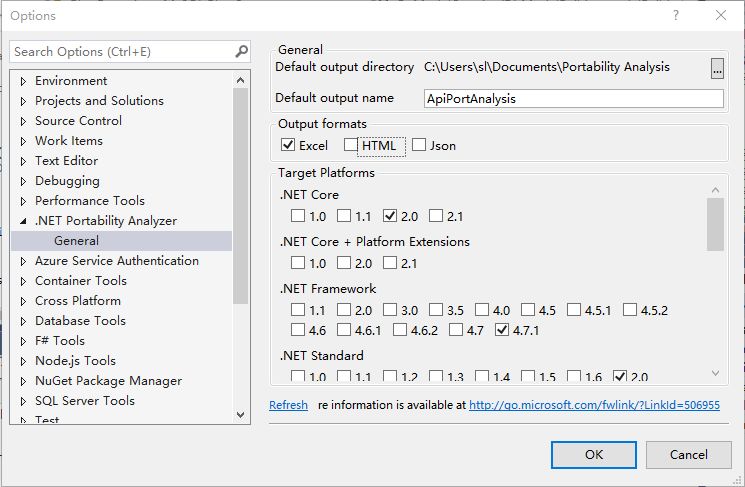Open the go.microsoft.com fwlink URL
The image size is (745, 487).
point(594,406)
